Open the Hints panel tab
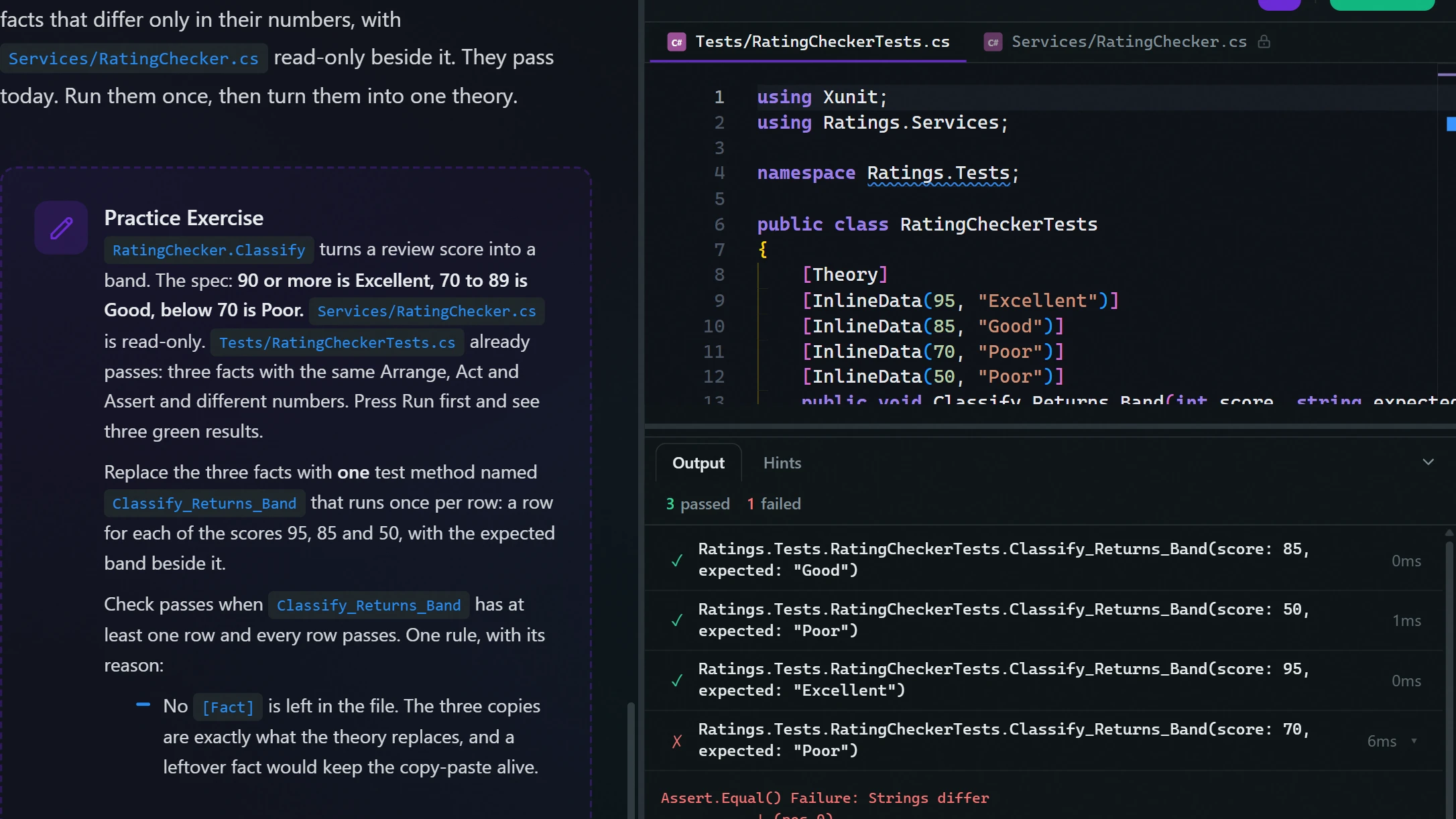The width and height of the screenshot is (1456, 819). pos(782,462)
